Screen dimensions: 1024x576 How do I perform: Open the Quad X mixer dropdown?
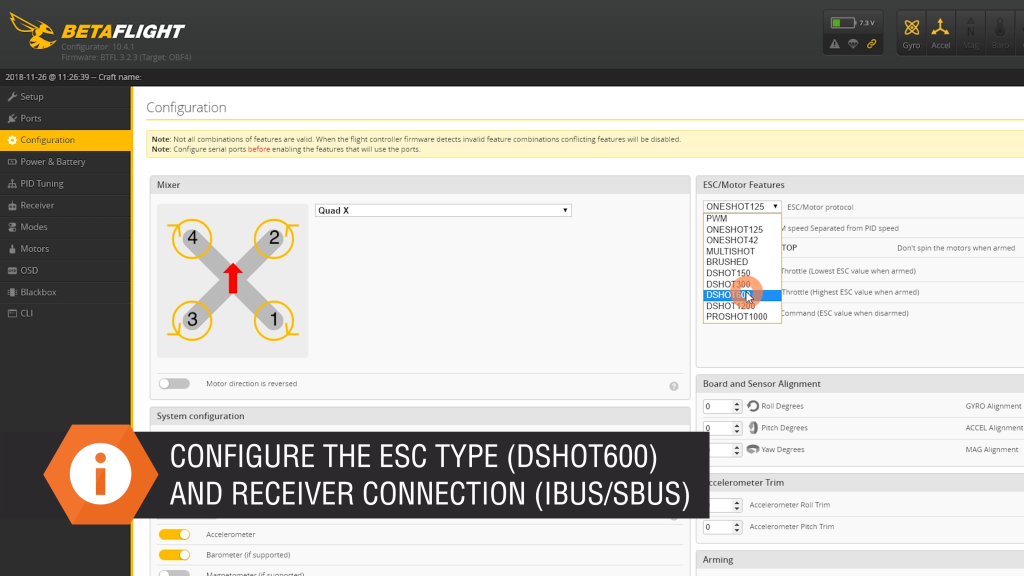[x=443, y=210]
